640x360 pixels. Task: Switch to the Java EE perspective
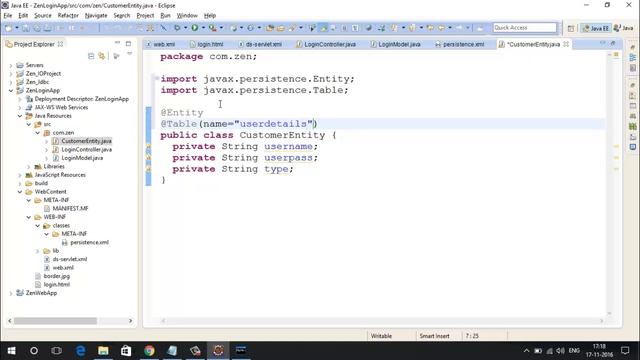click(x=596, y=28)
